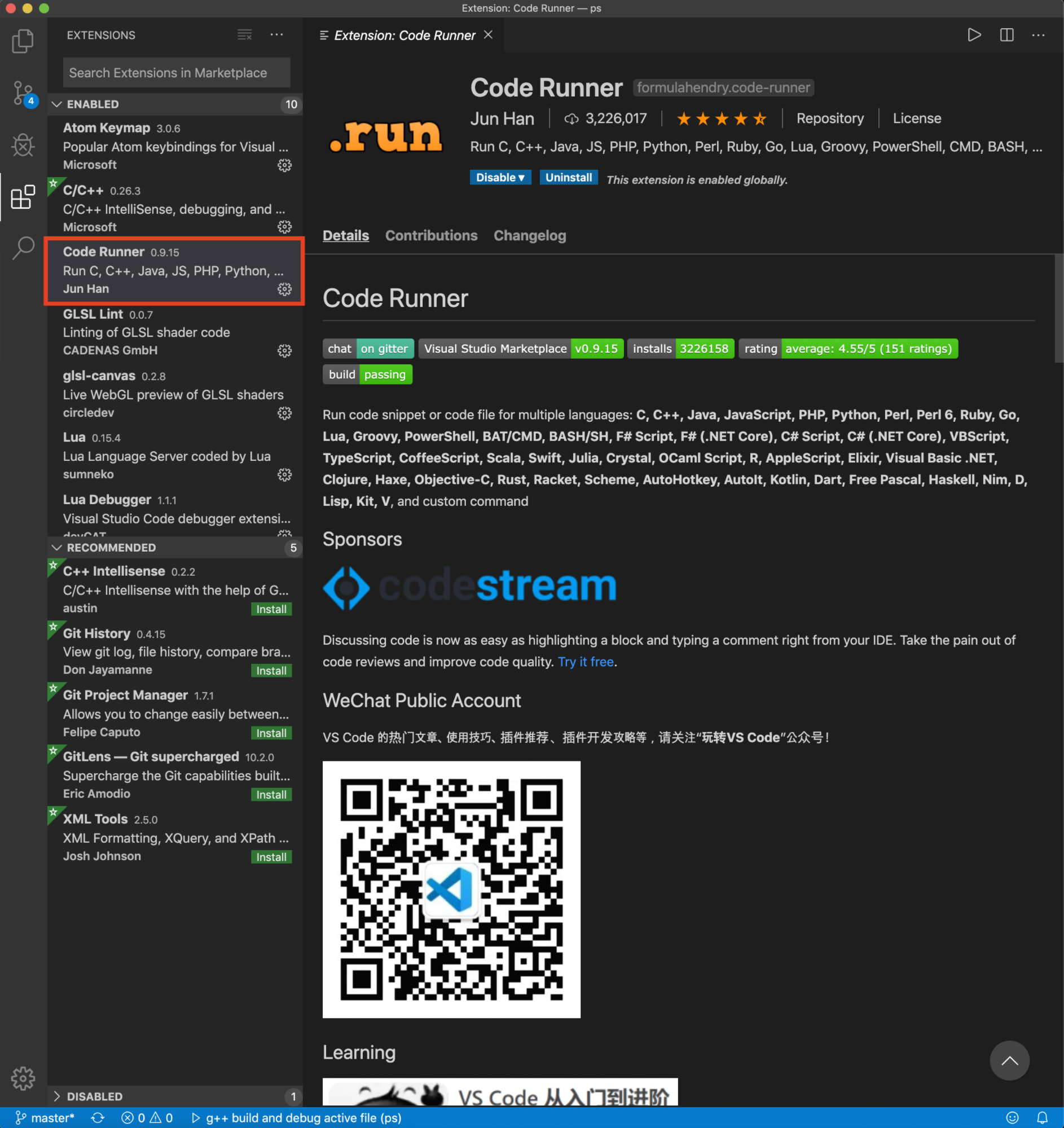
Task: Install the XML Tools extension
Action: point(271,857)
